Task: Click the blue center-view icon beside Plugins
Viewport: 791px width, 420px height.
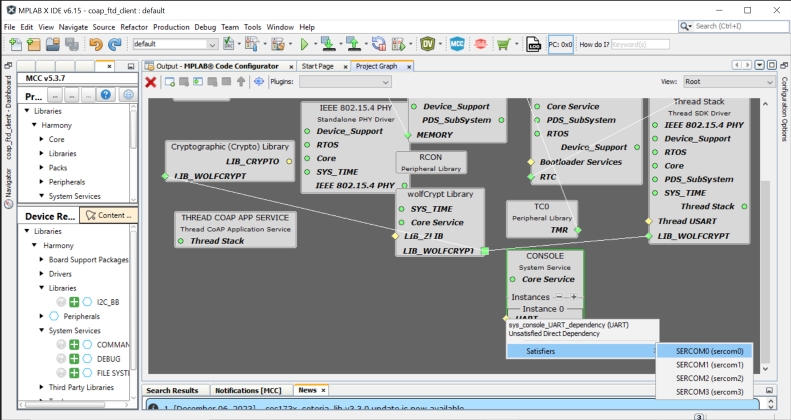Action: pos(259,82)
